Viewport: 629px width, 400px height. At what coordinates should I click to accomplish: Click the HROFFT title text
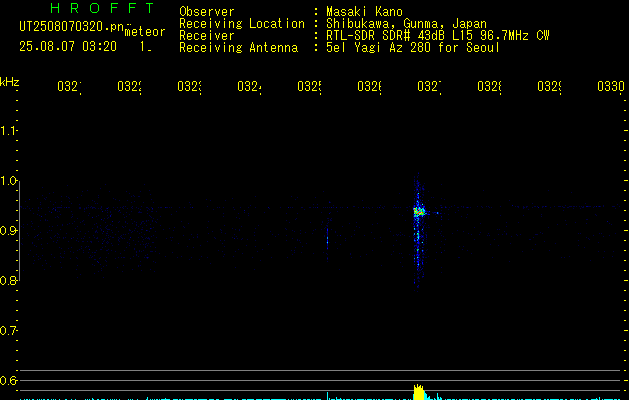click(103, 8)
